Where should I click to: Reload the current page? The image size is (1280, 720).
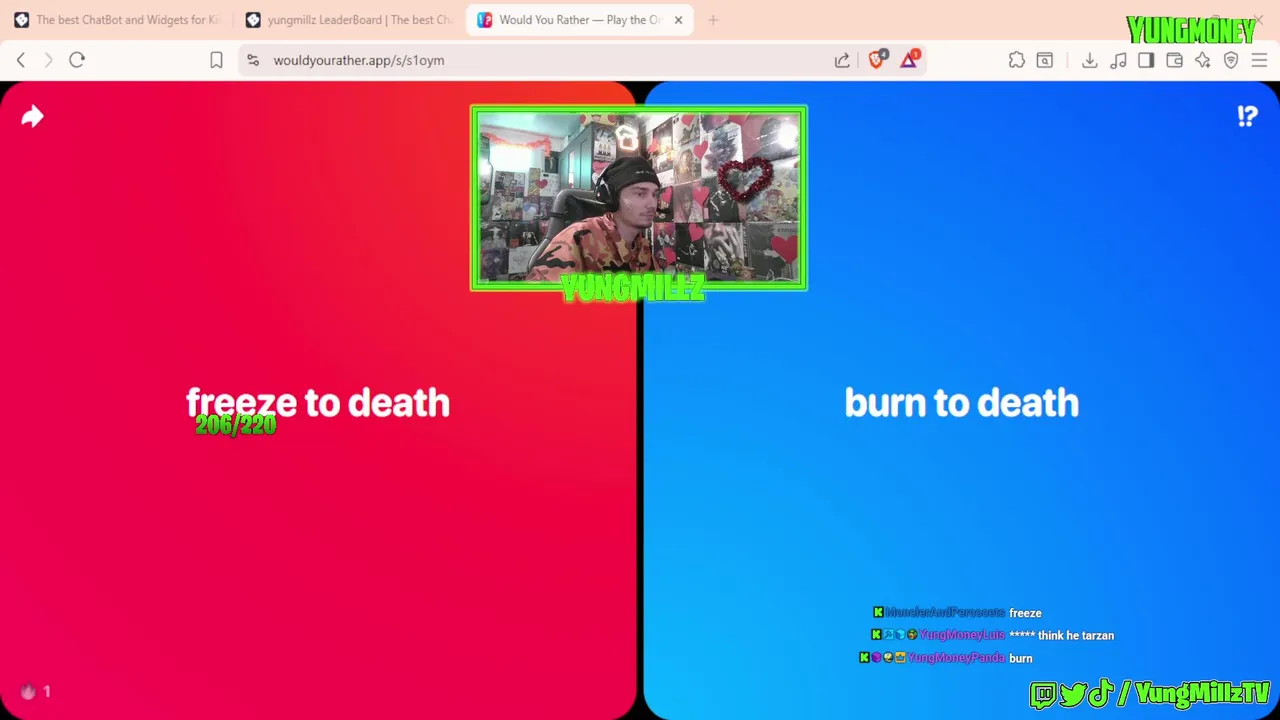pos(77,60)
